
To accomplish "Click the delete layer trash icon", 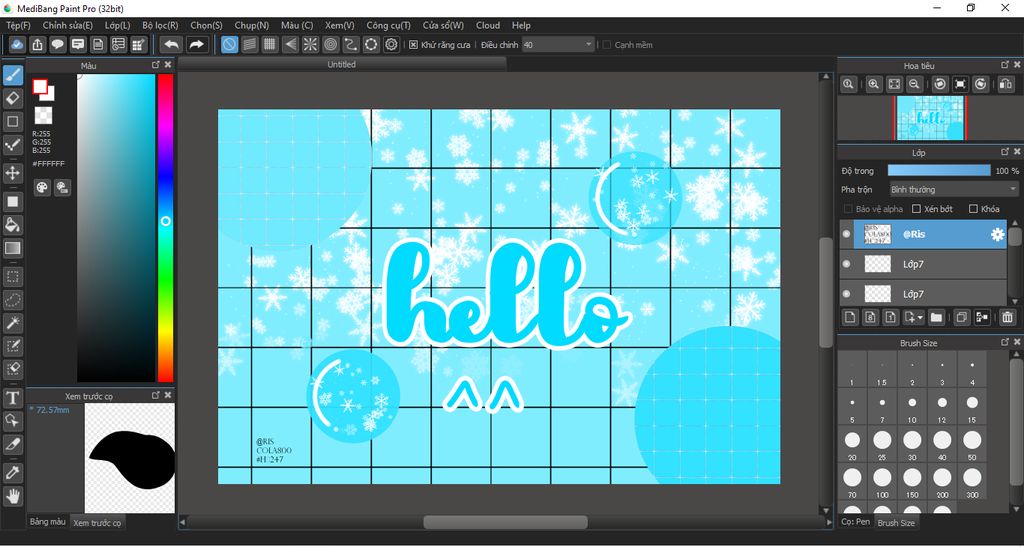I will point(1007,317).
